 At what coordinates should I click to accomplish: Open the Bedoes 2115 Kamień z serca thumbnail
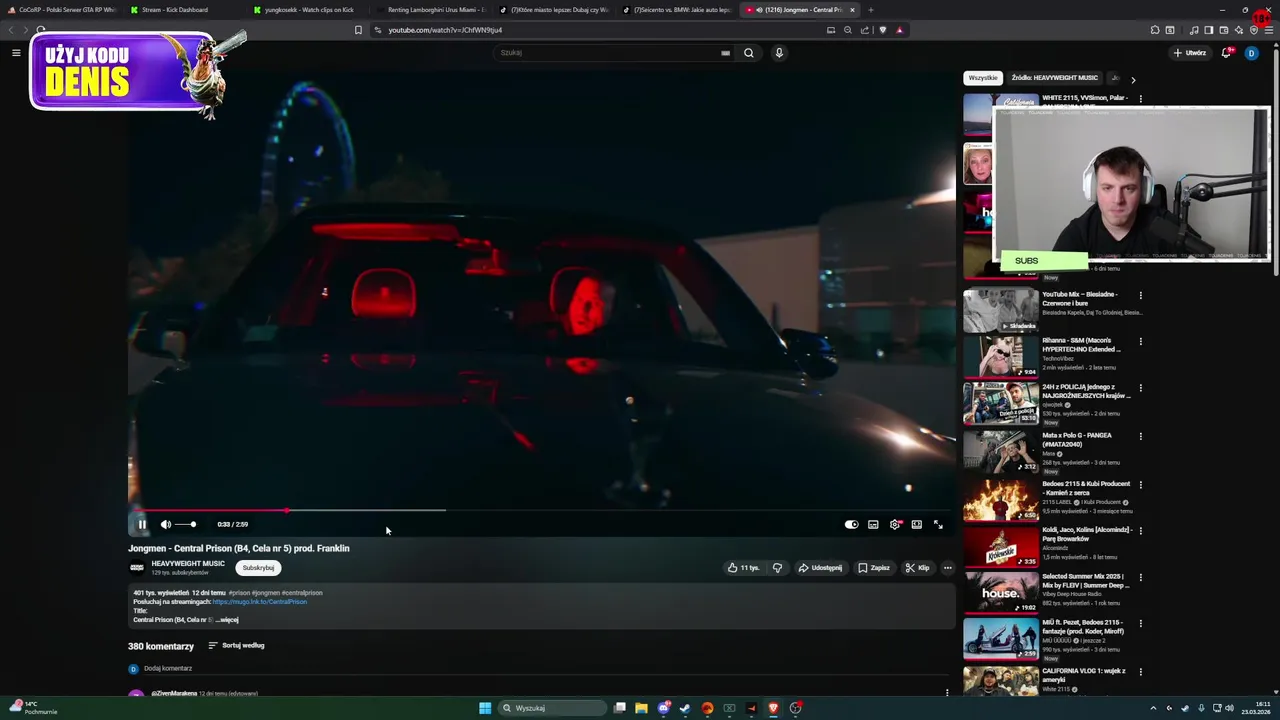1001,500
